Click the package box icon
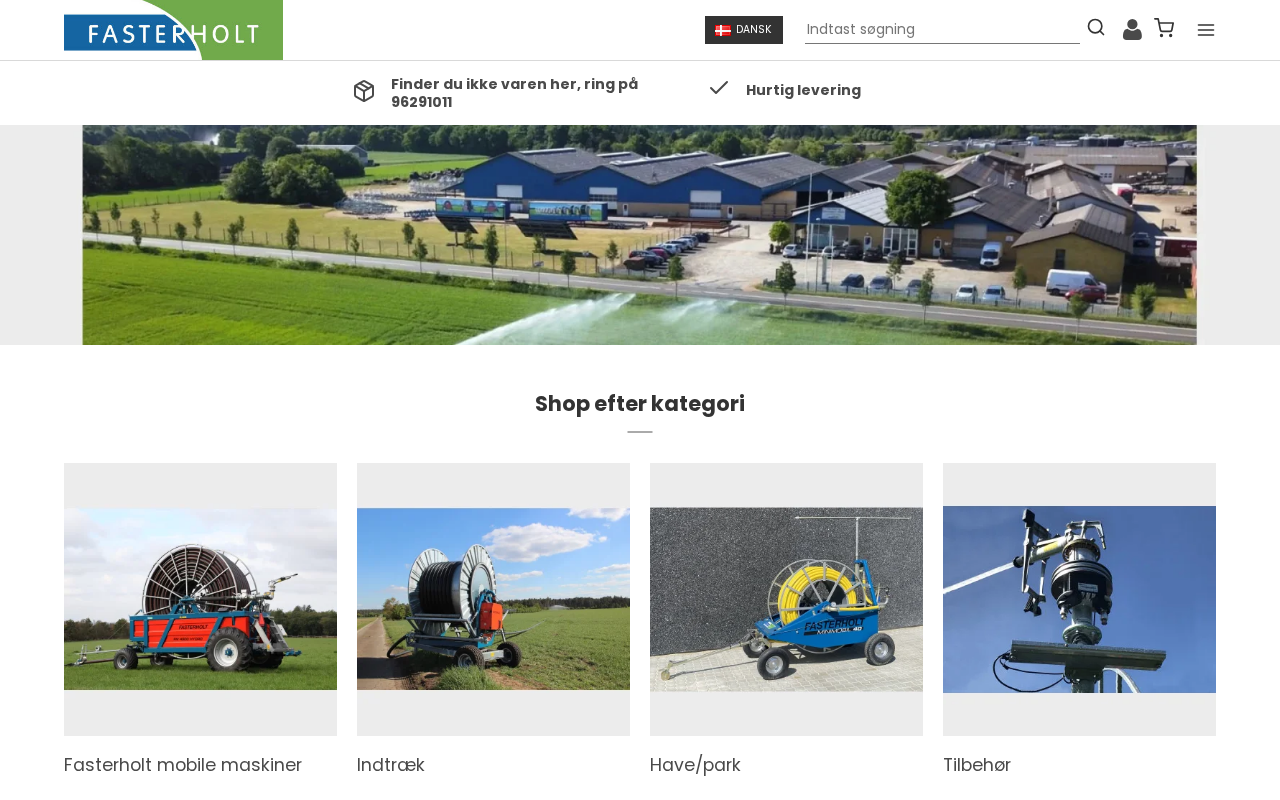The image size is (1280, 800). 364,91
